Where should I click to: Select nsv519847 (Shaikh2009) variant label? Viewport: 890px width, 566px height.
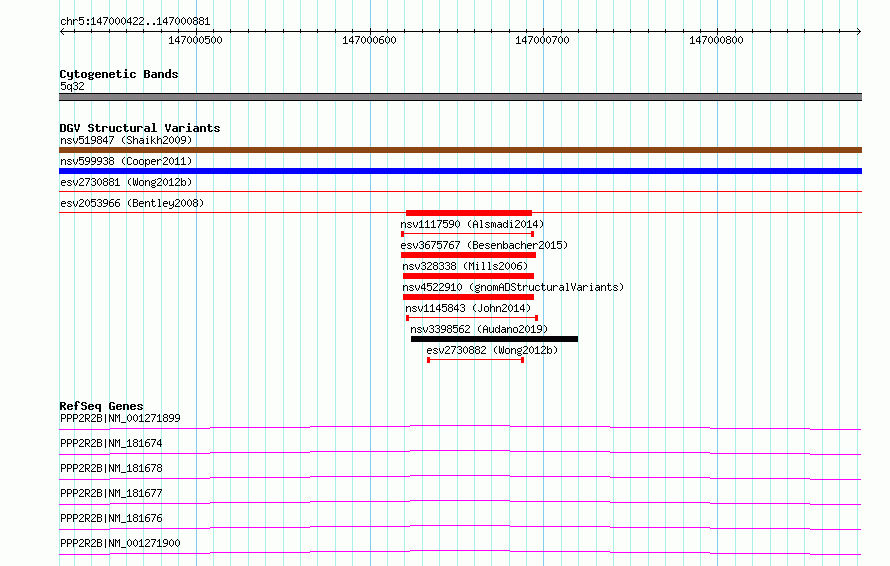[x=126, y=140]
